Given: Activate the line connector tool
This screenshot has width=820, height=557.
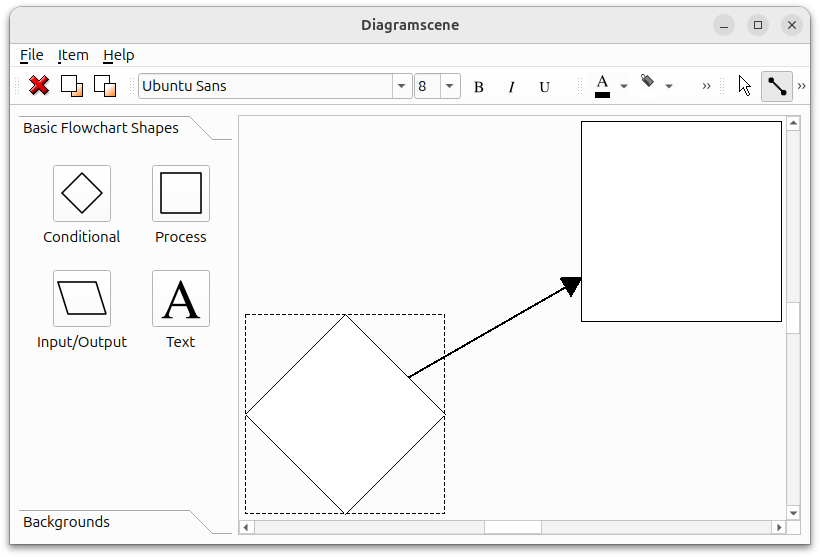Looking at the screenshot, I should coord(777,86).
